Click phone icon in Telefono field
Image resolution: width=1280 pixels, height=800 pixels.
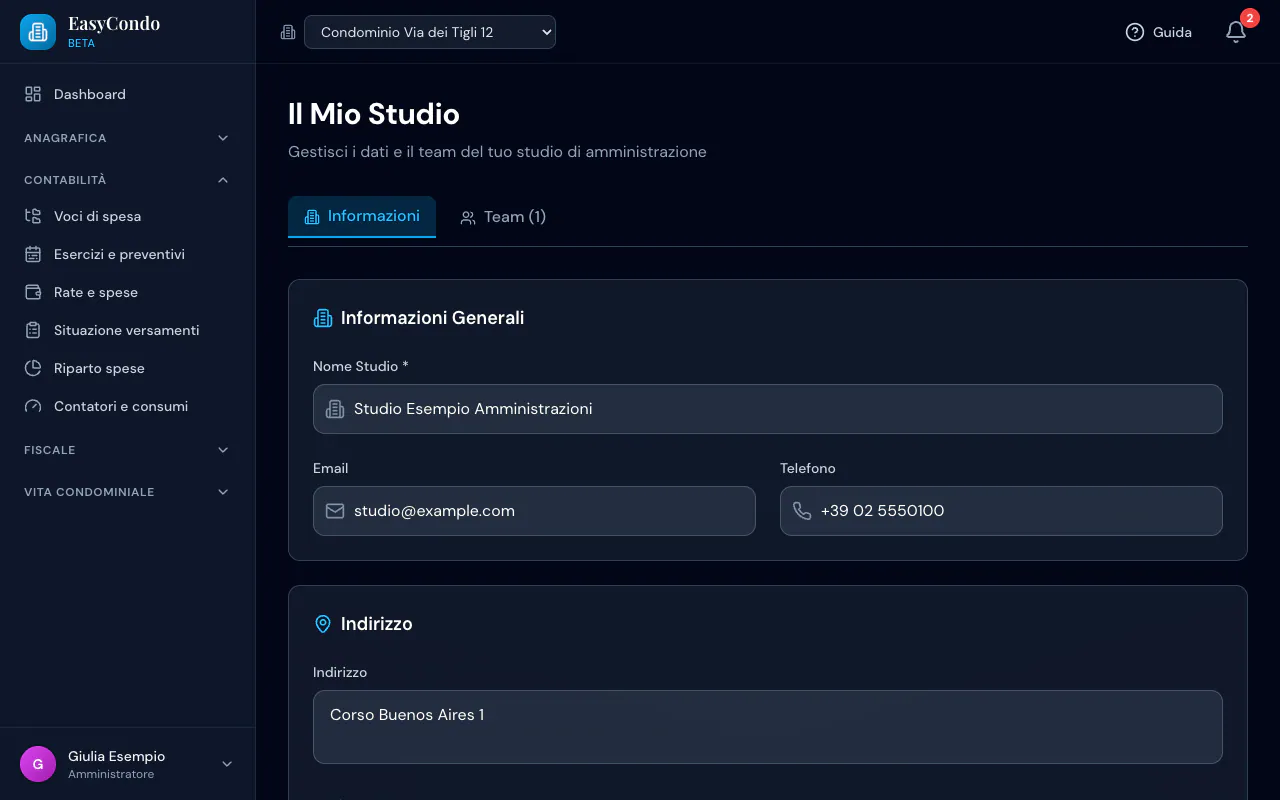(802, 511)
